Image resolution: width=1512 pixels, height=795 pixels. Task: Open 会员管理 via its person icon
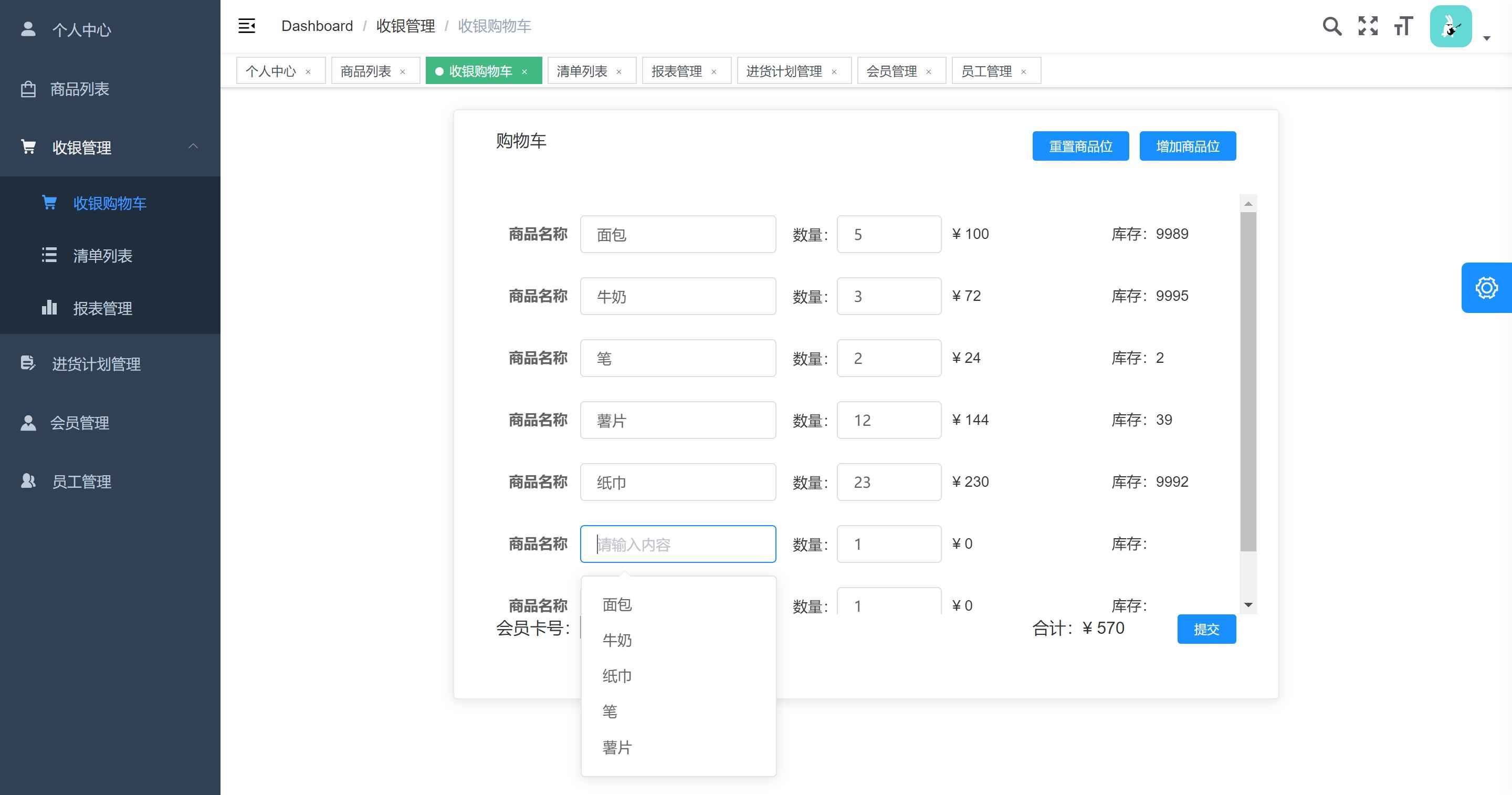28,422
